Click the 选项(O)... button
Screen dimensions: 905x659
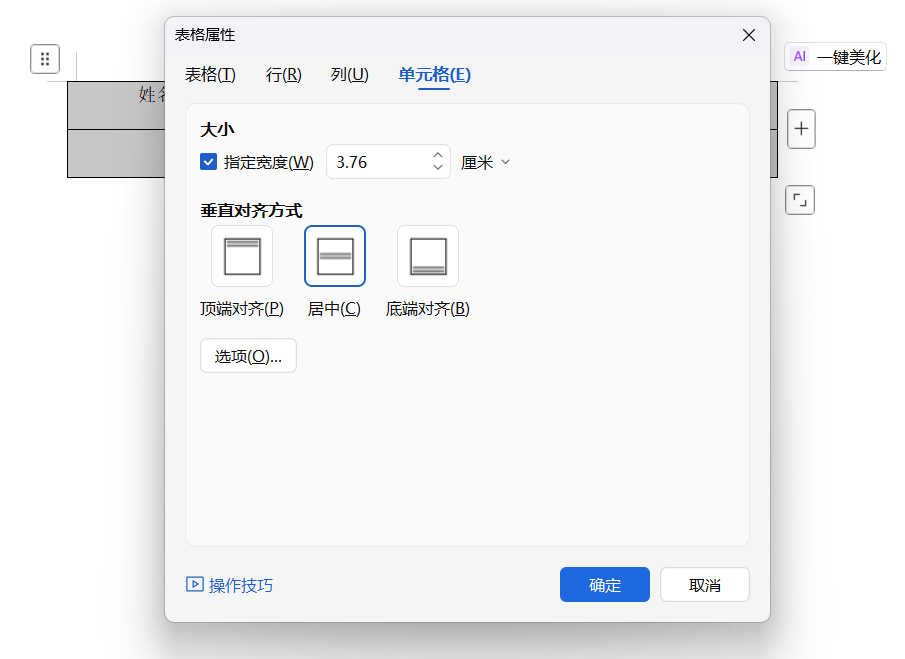coord(248,356)
